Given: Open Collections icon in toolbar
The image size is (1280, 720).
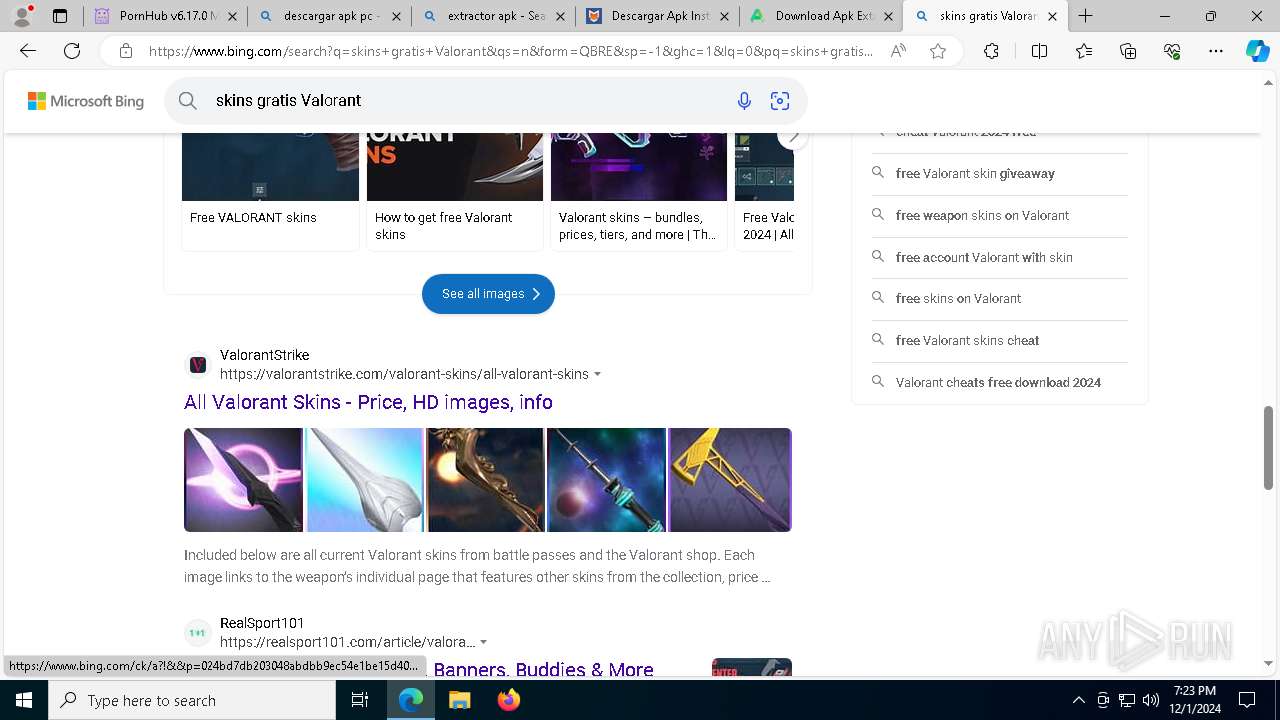Looking at the screenshot, I should [x=1128, y=51].
